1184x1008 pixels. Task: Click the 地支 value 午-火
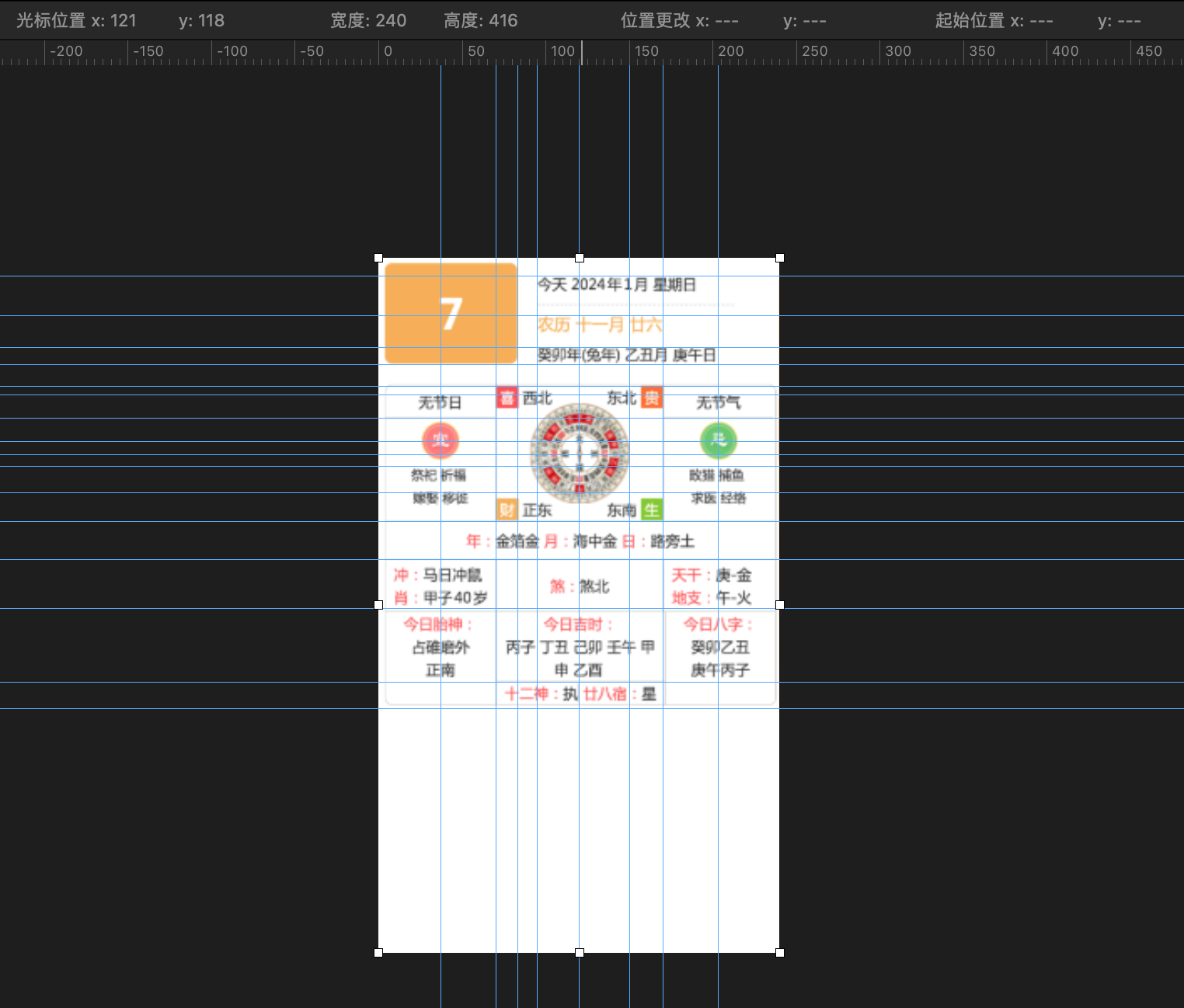coord(734,598)
